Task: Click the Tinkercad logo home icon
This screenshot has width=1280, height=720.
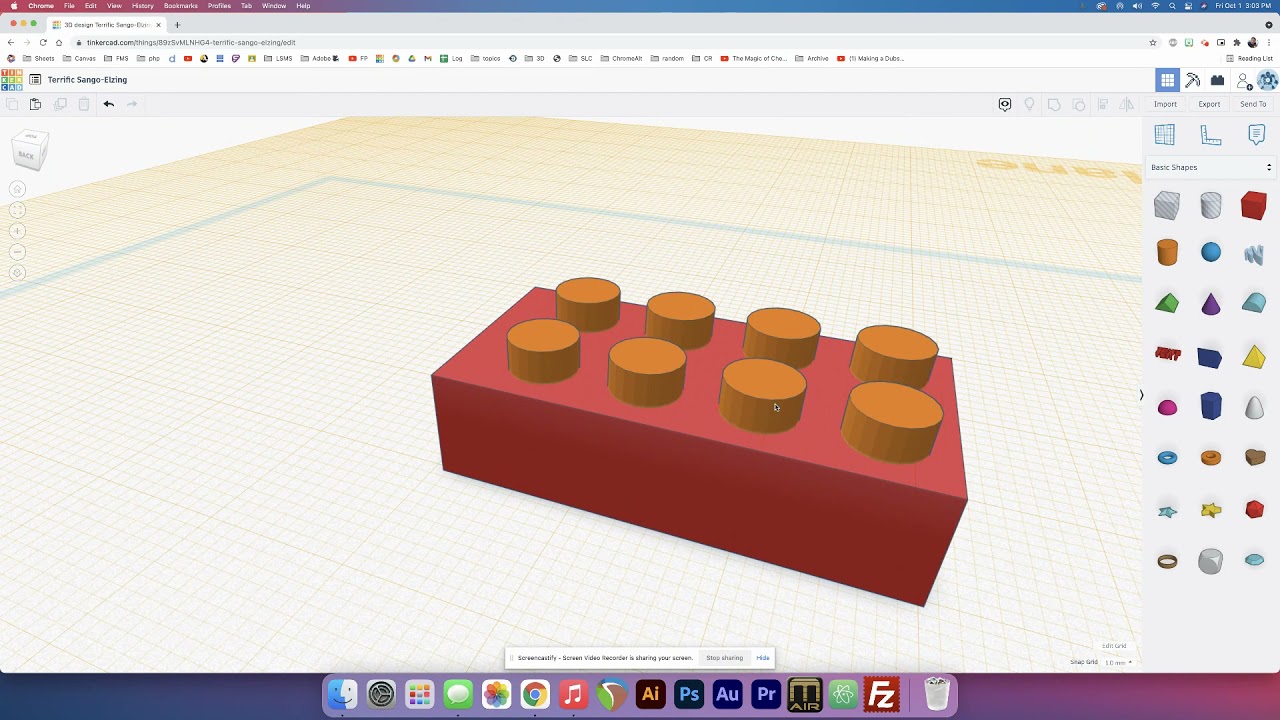Action: 12,80
